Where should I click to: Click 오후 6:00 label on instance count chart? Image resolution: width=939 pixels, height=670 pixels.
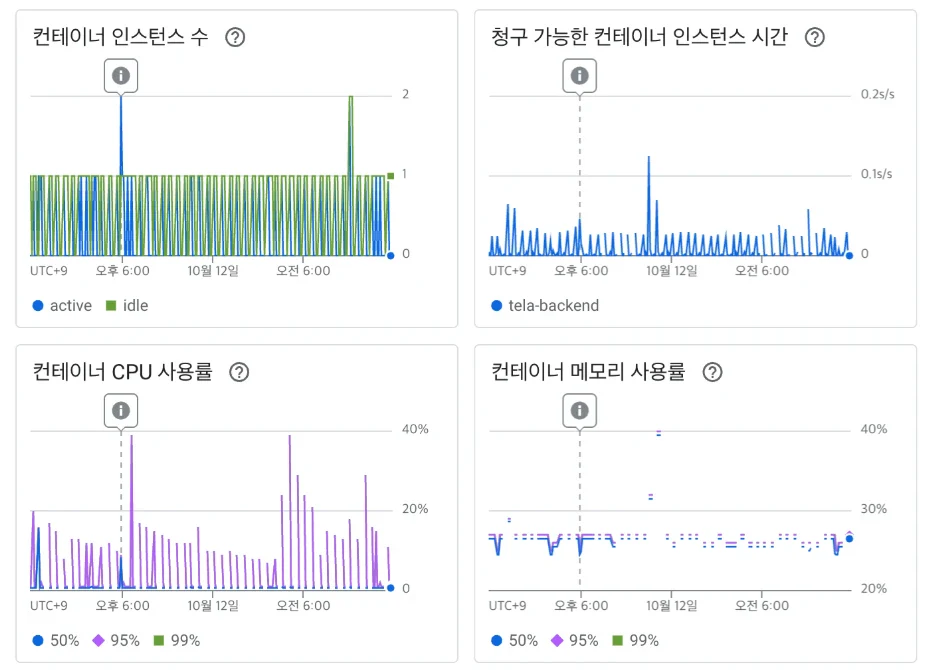[x=123, y=271]
